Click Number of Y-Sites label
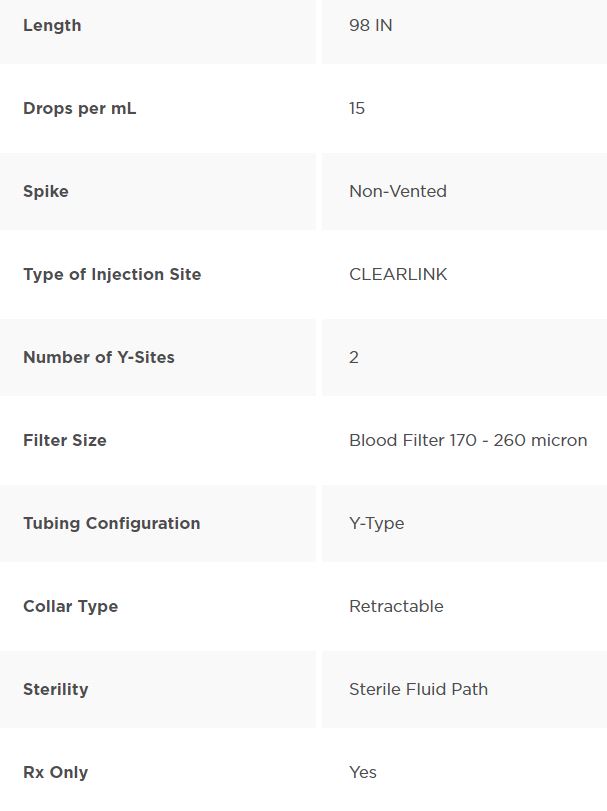 click(x=99, y=357)
